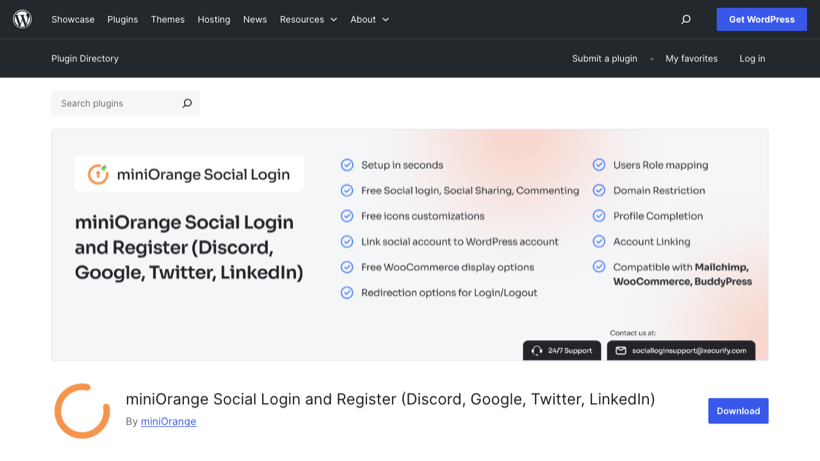The image size is (820, 461).
Task: Click the Log in link
Action: click(752, 59)
